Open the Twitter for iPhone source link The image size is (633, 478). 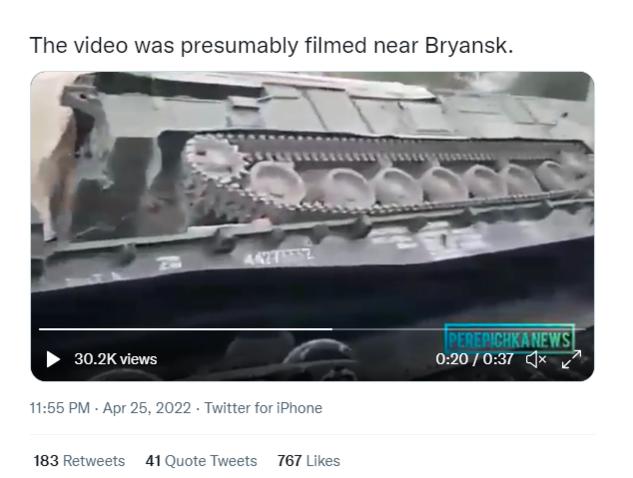(x=263, y=408)
